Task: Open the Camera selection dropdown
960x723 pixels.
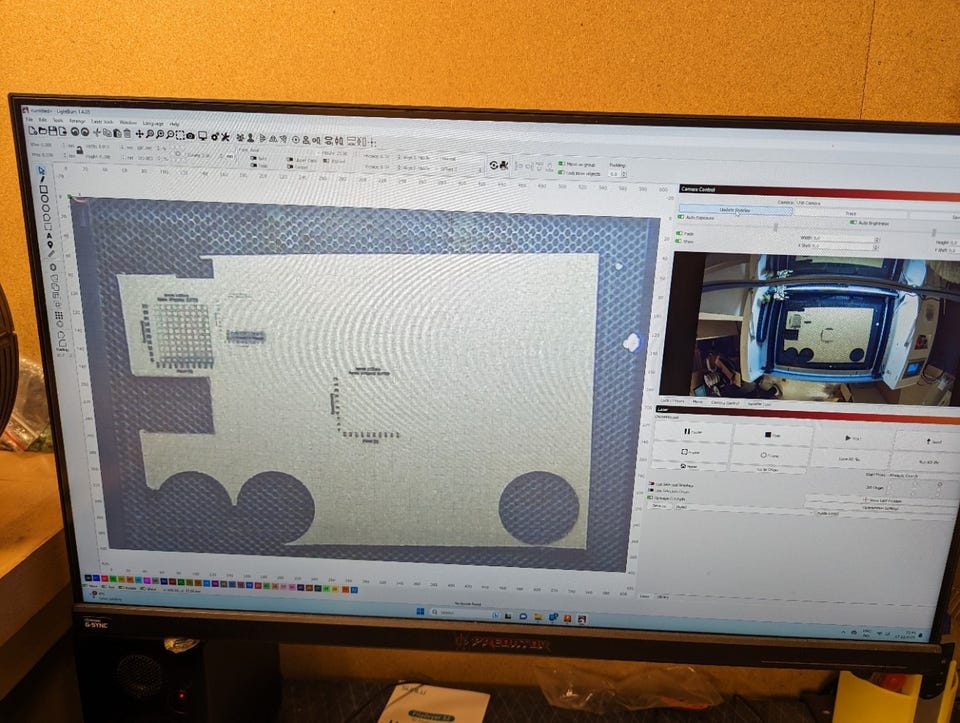Action: coord(876,203)
